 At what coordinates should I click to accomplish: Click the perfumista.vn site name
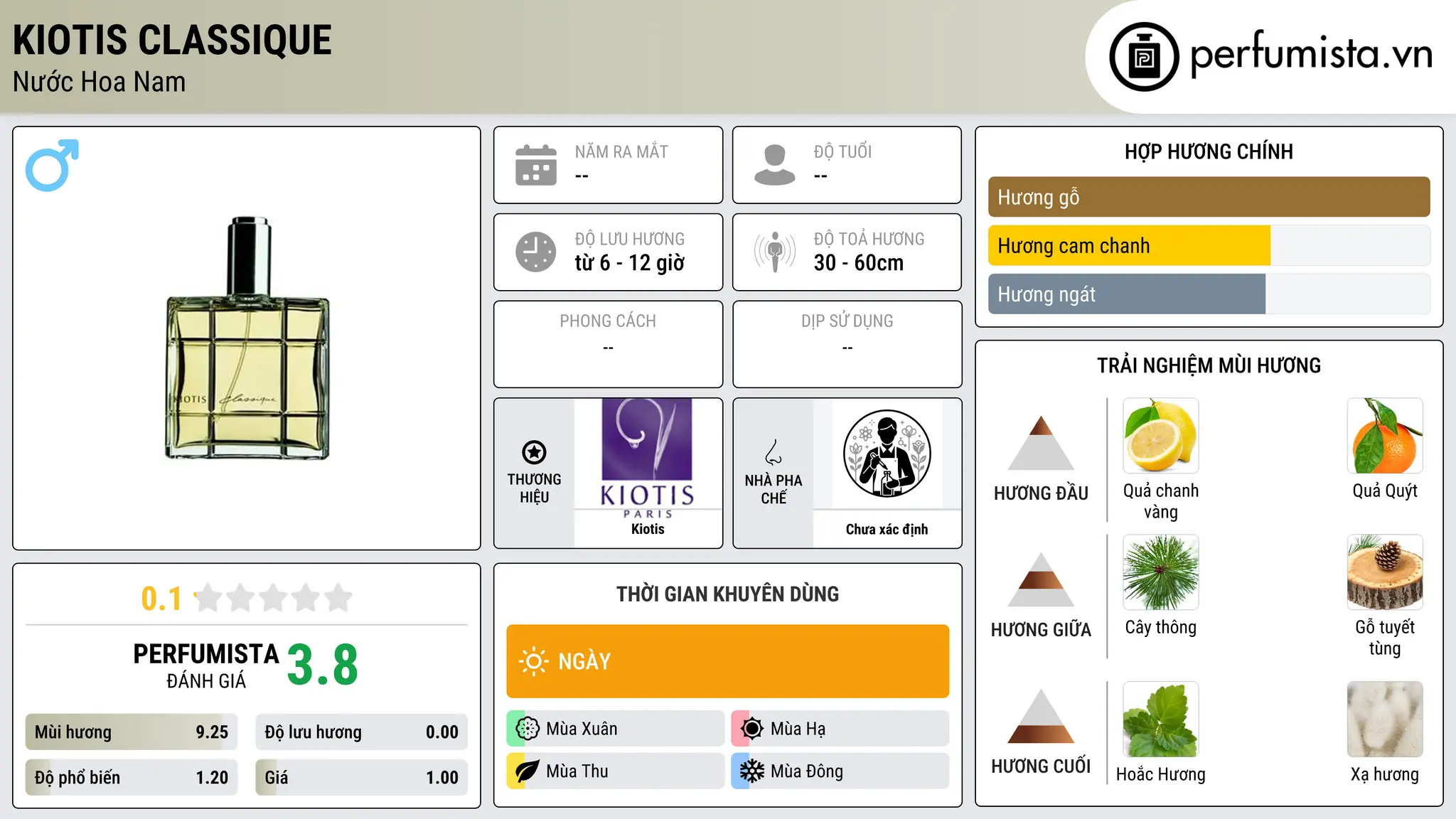(x=1312, y=54)
